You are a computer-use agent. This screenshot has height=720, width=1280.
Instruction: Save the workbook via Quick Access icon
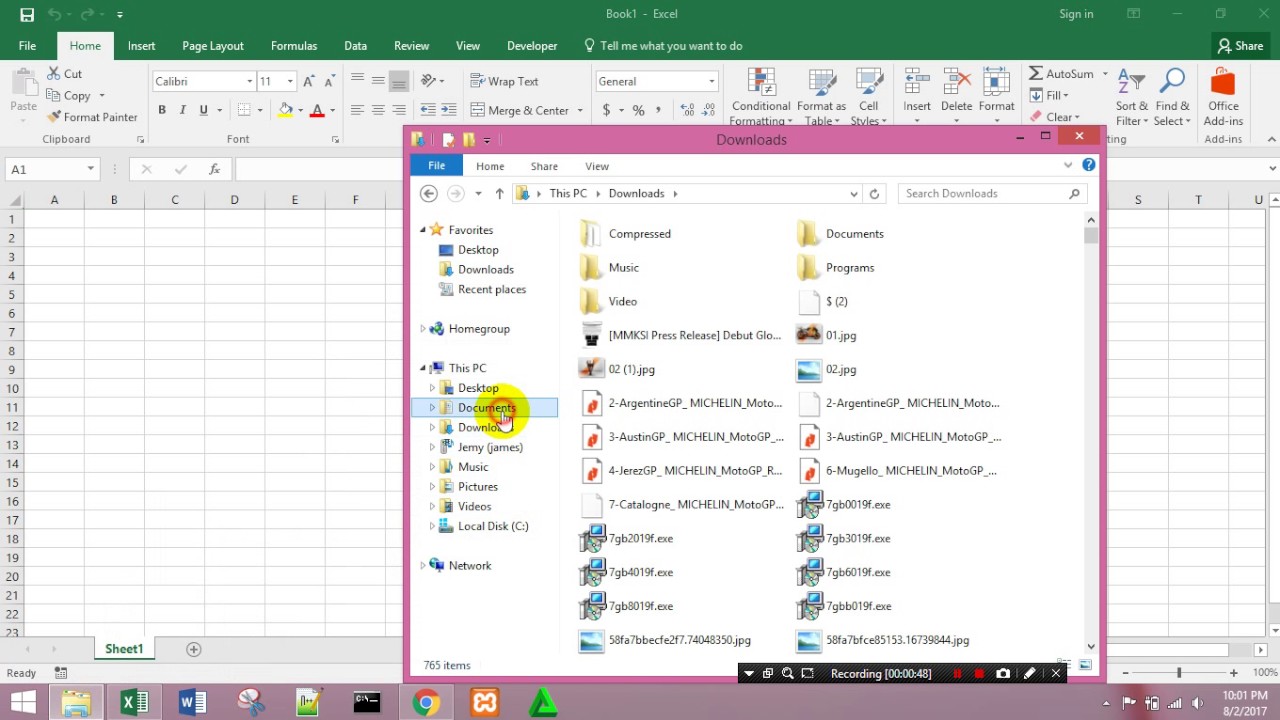[27, 14]
